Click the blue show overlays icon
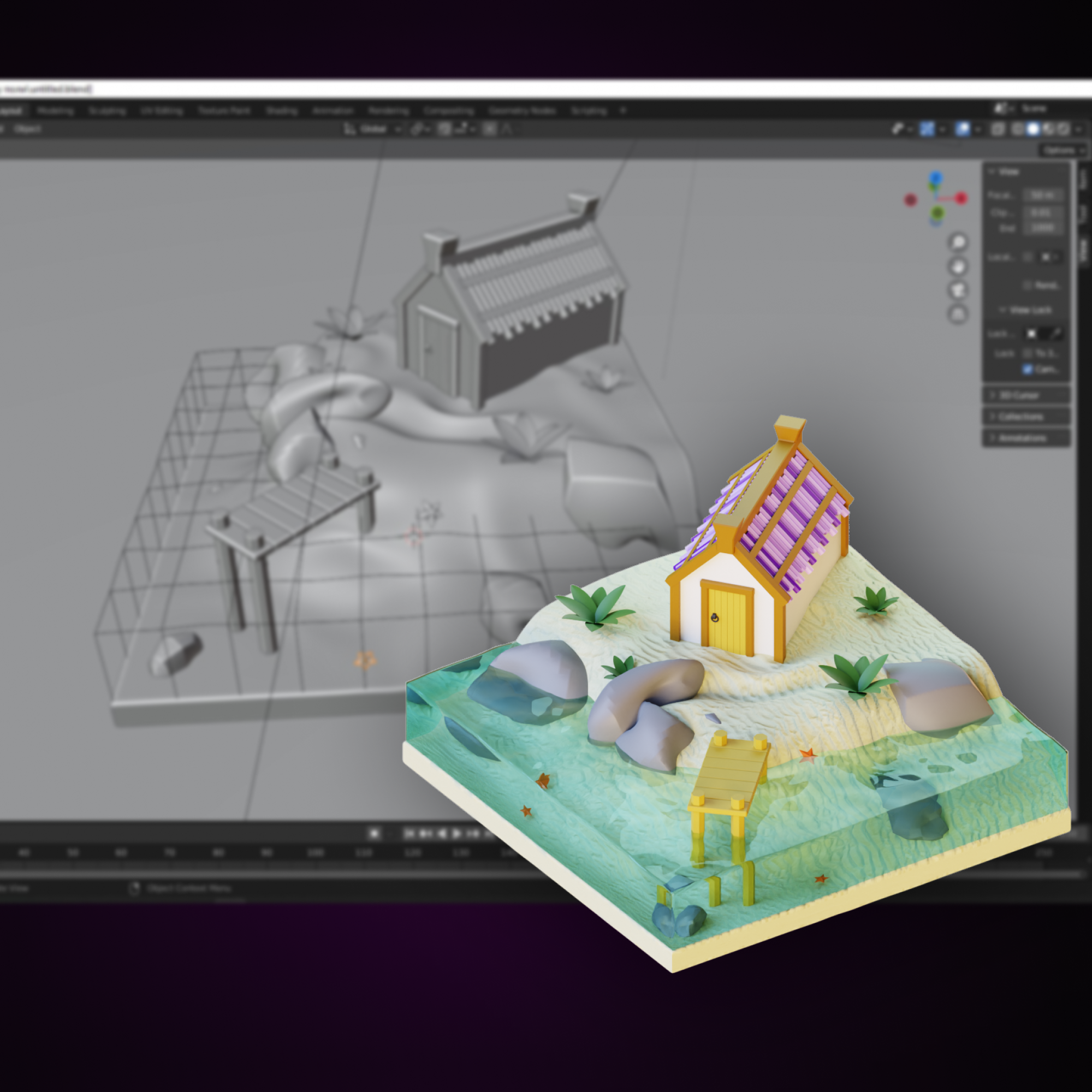Screen dimensions: 1092x1092 point(963,129)
